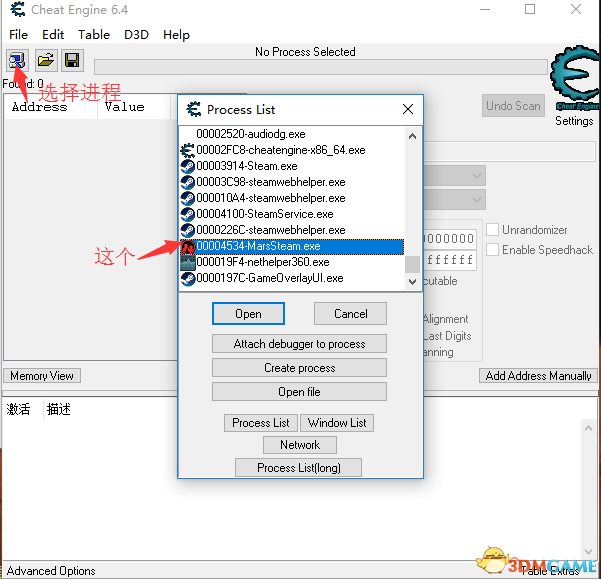Click the Open file button
601x579 pixels.
(299, 392)
